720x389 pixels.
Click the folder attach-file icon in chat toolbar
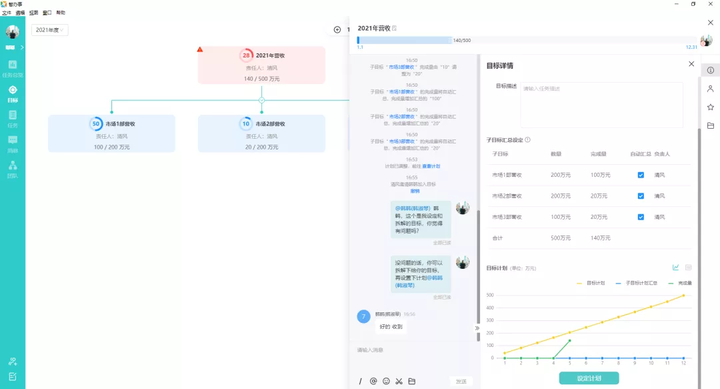(412, 381)
